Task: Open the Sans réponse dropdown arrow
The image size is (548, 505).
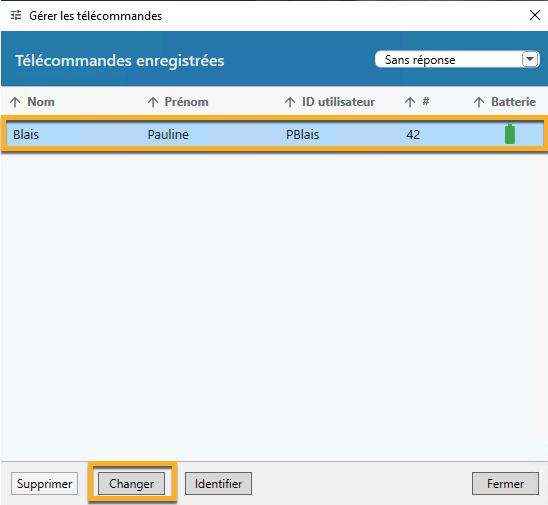Action: (x=530, y=59)
